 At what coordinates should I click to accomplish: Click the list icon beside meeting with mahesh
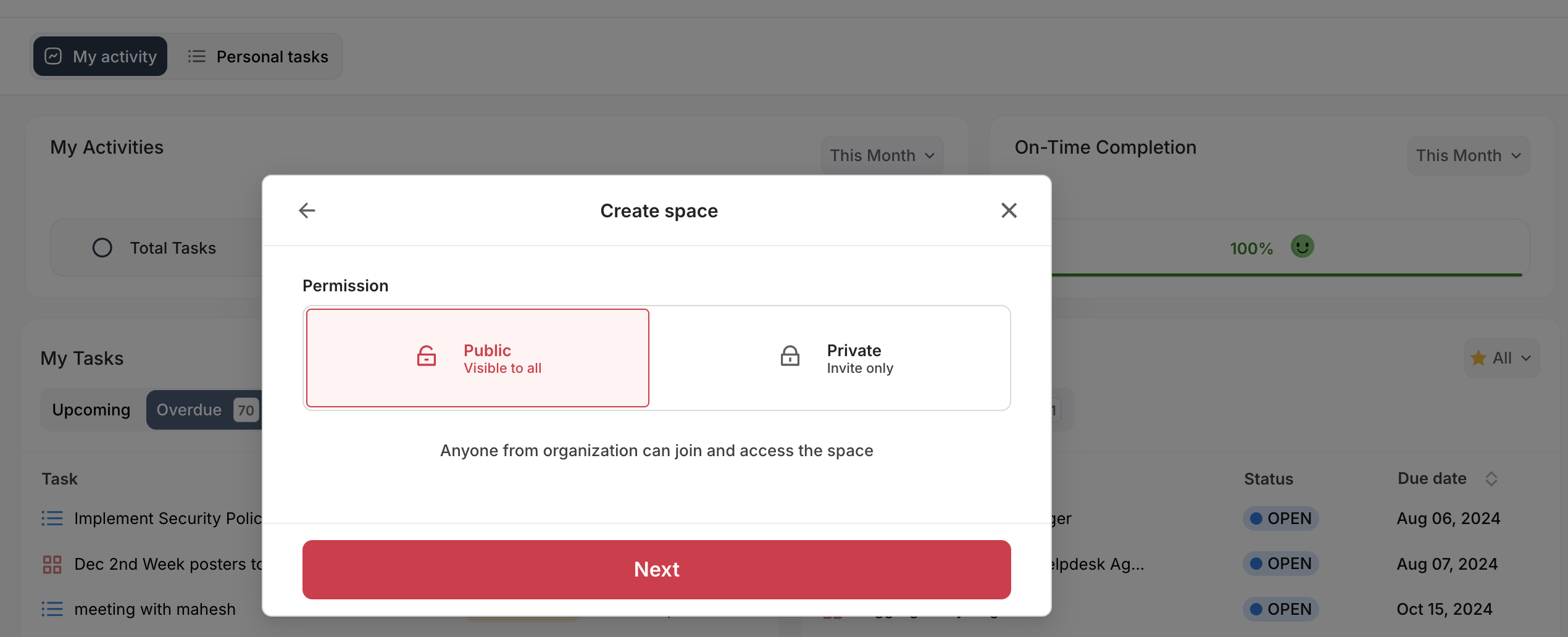[52, 609]
